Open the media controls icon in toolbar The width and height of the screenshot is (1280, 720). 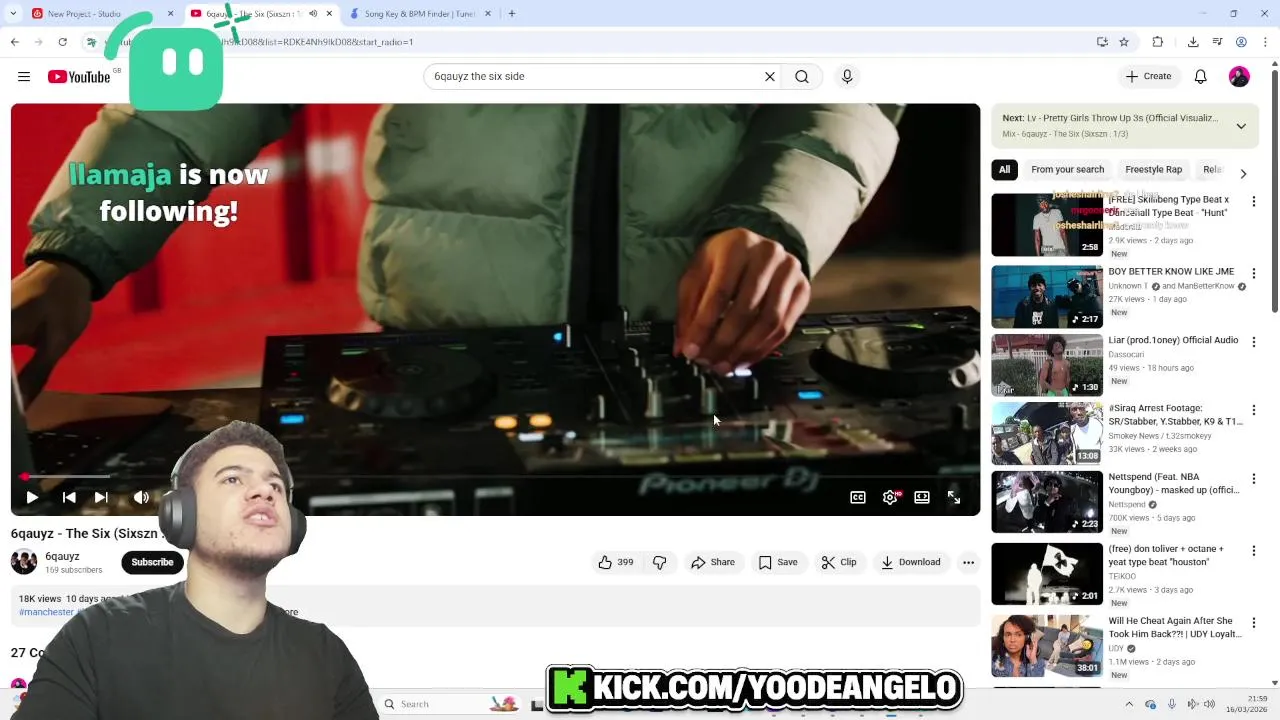point(1217,42)
